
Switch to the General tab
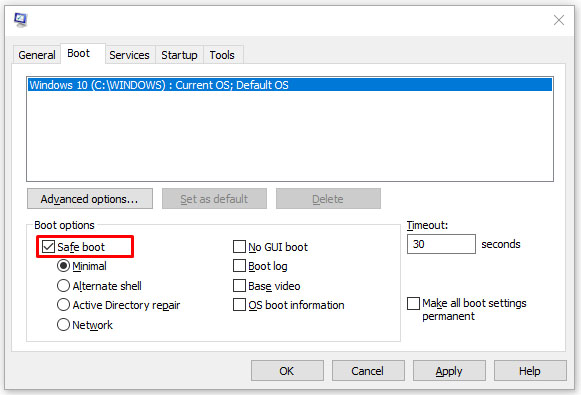37,55
